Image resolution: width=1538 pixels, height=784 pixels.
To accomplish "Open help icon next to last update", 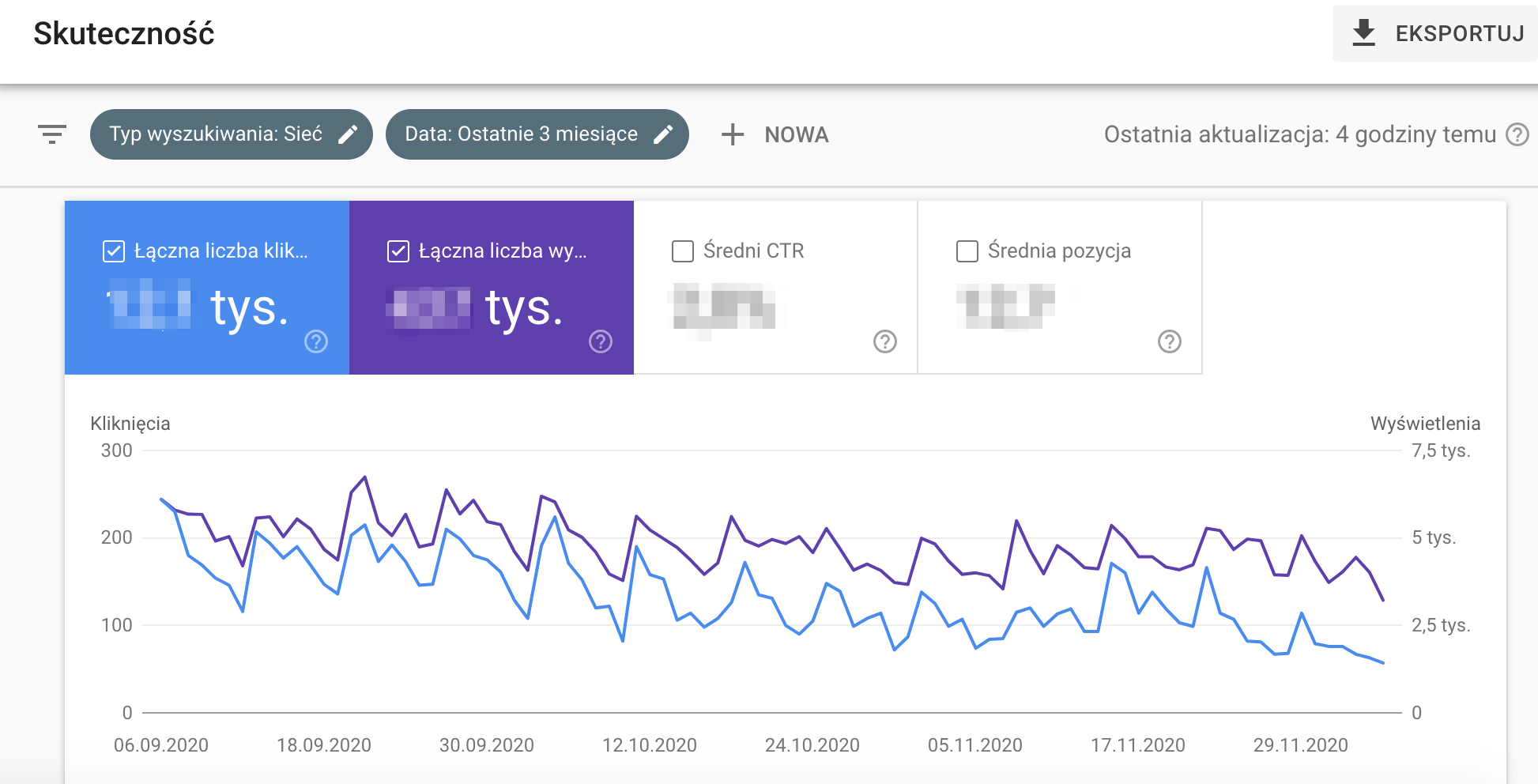I will click(x=1517, y=134).
